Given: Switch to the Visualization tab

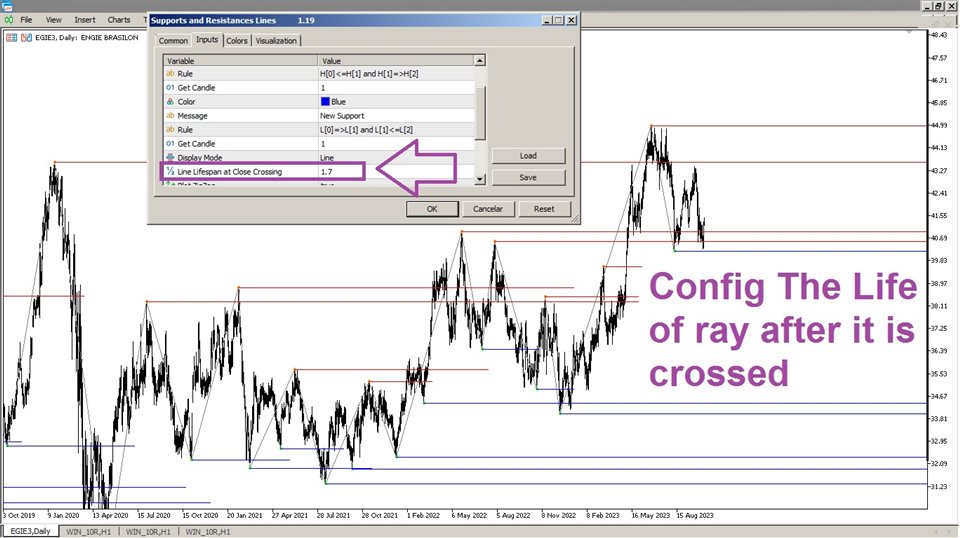Looking at the screenshot, I should (x=276, y=41).
